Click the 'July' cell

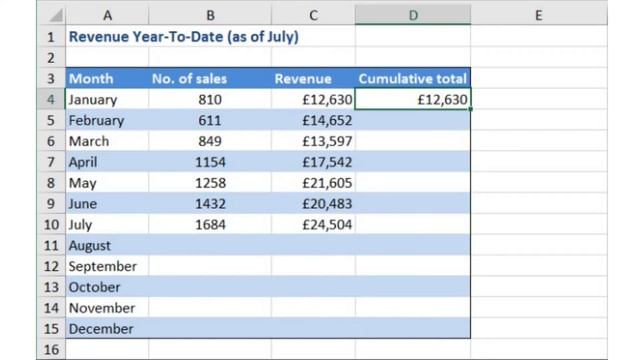(107, 224)
